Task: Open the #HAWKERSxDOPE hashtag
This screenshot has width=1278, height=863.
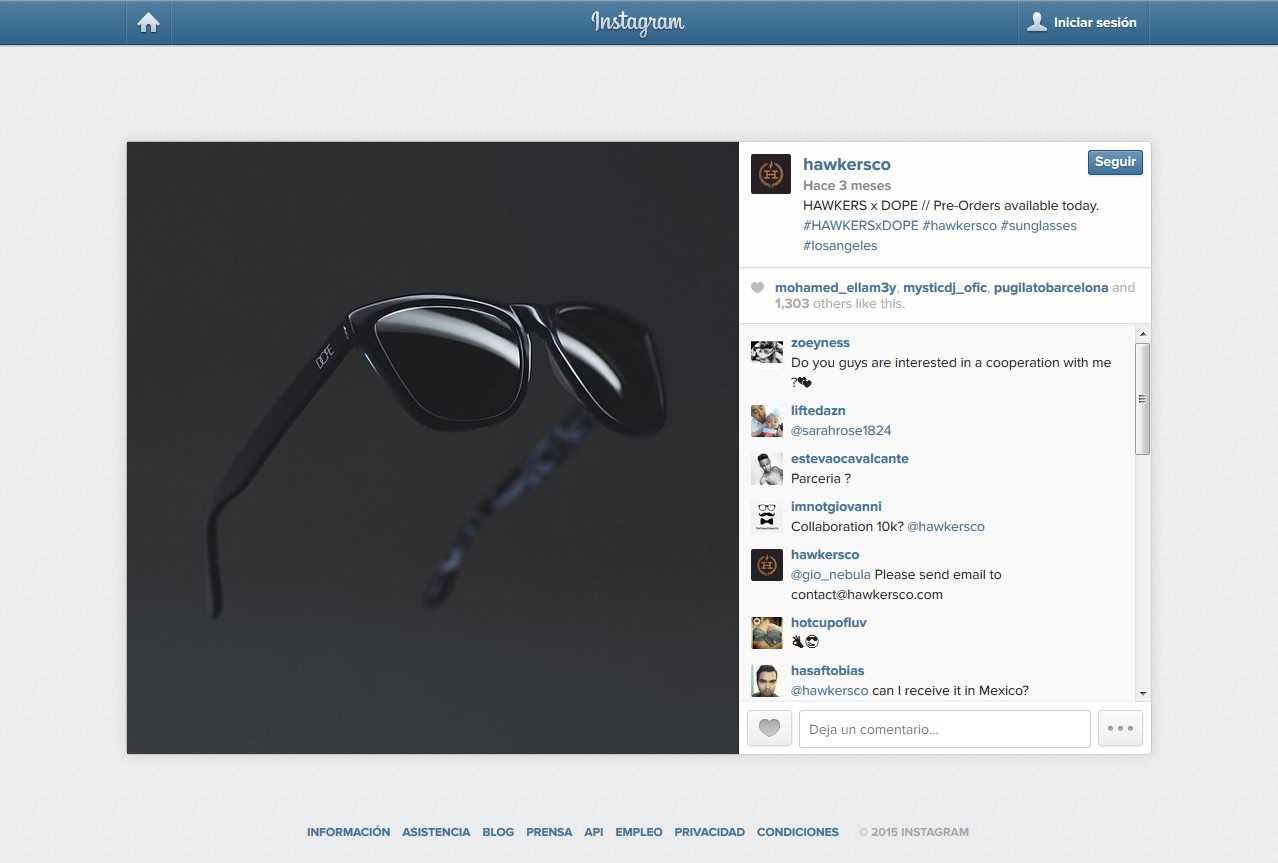Action: pos(860,226)
